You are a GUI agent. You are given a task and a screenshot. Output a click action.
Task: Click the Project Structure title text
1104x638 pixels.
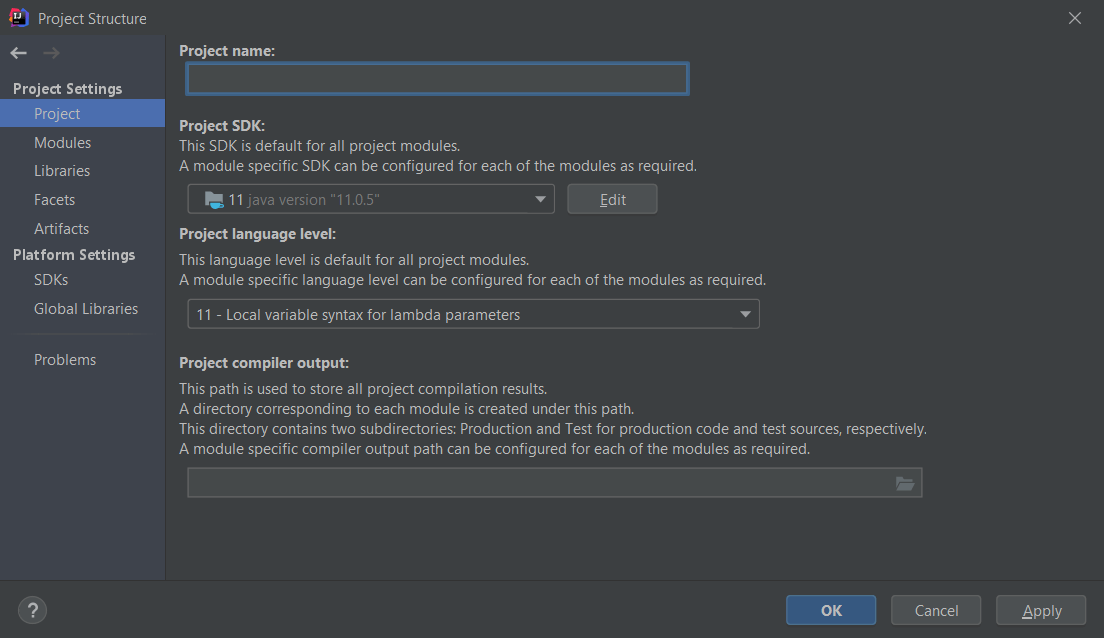(x=92, y=19)
